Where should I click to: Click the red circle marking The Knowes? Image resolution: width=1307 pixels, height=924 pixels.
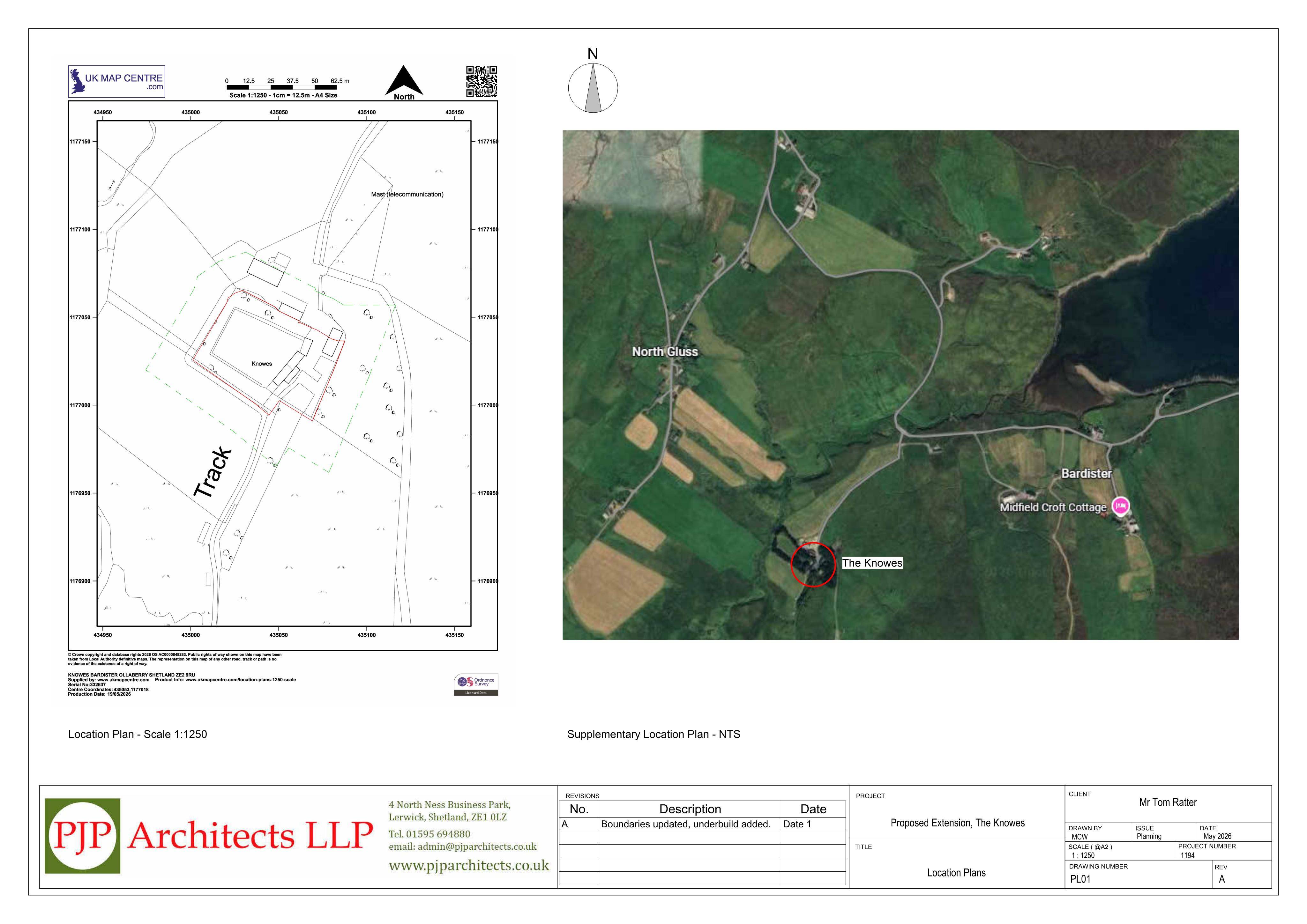(813, 565)
